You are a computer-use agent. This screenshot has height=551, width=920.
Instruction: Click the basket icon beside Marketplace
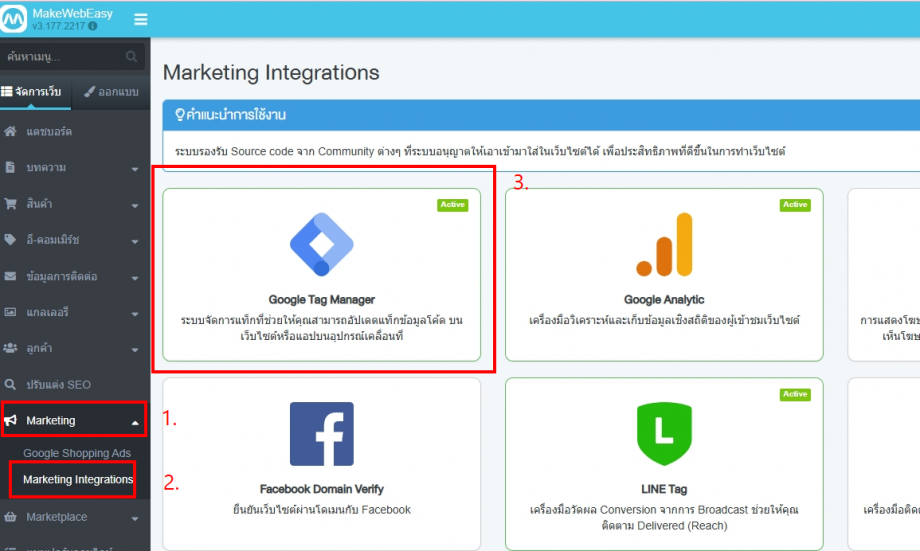point(11,517)
